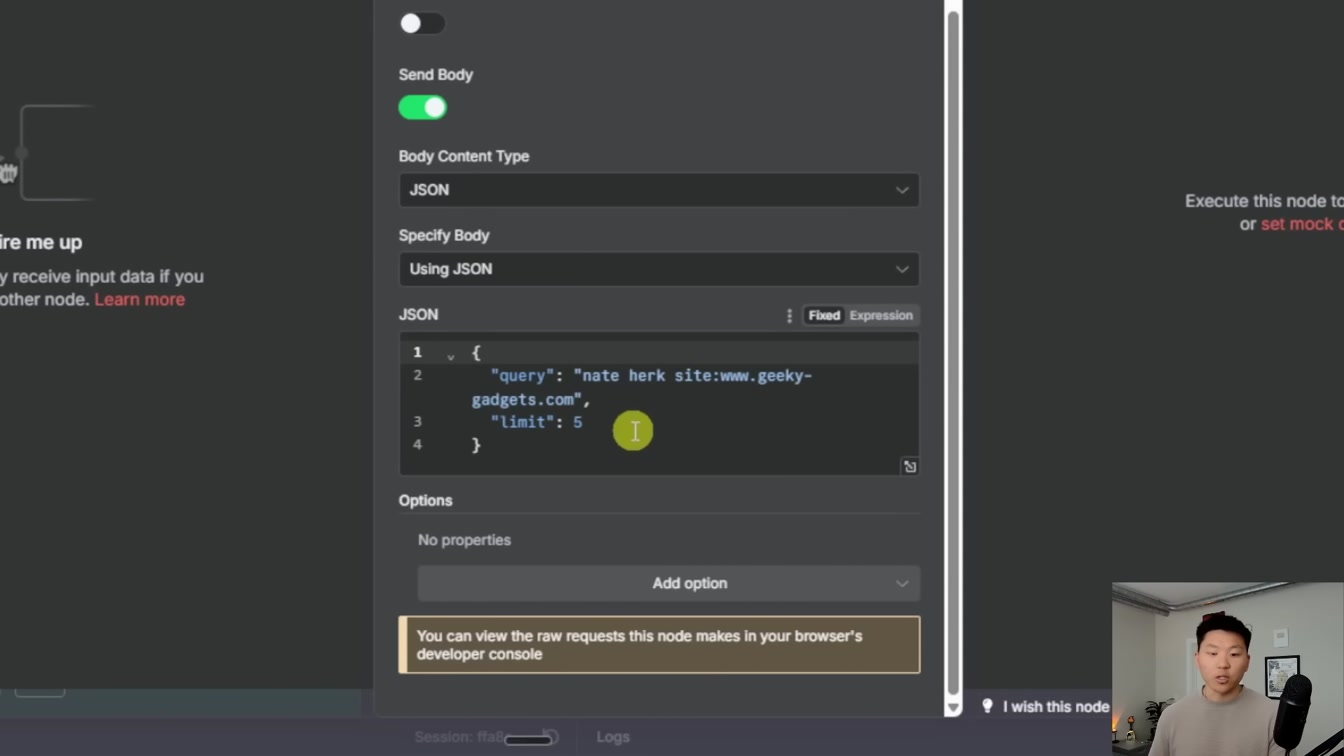Click the No properties text

pos(464,540)
